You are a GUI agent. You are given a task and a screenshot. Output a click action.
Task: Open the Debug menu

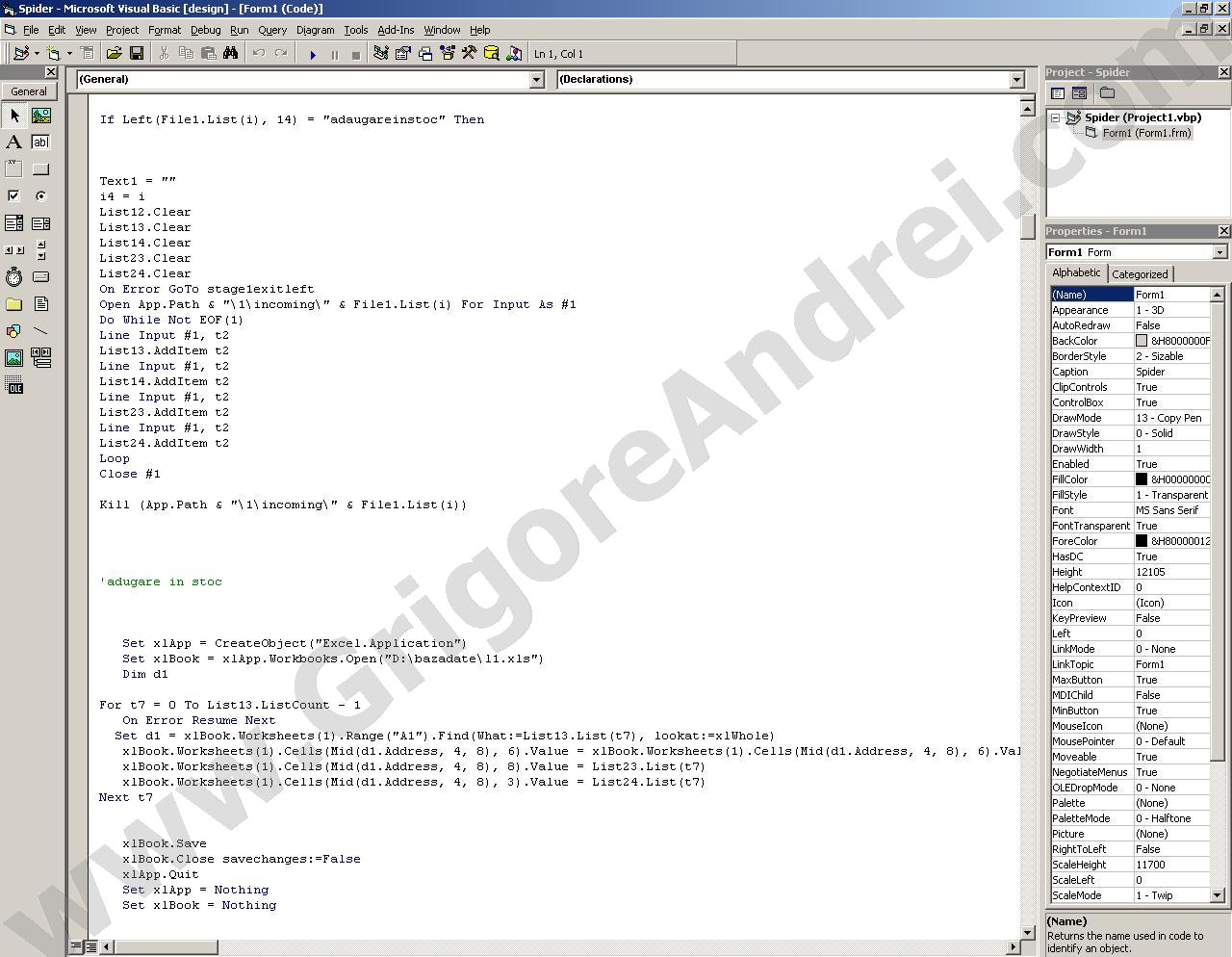pyautogui.click(x=205, y=30)
